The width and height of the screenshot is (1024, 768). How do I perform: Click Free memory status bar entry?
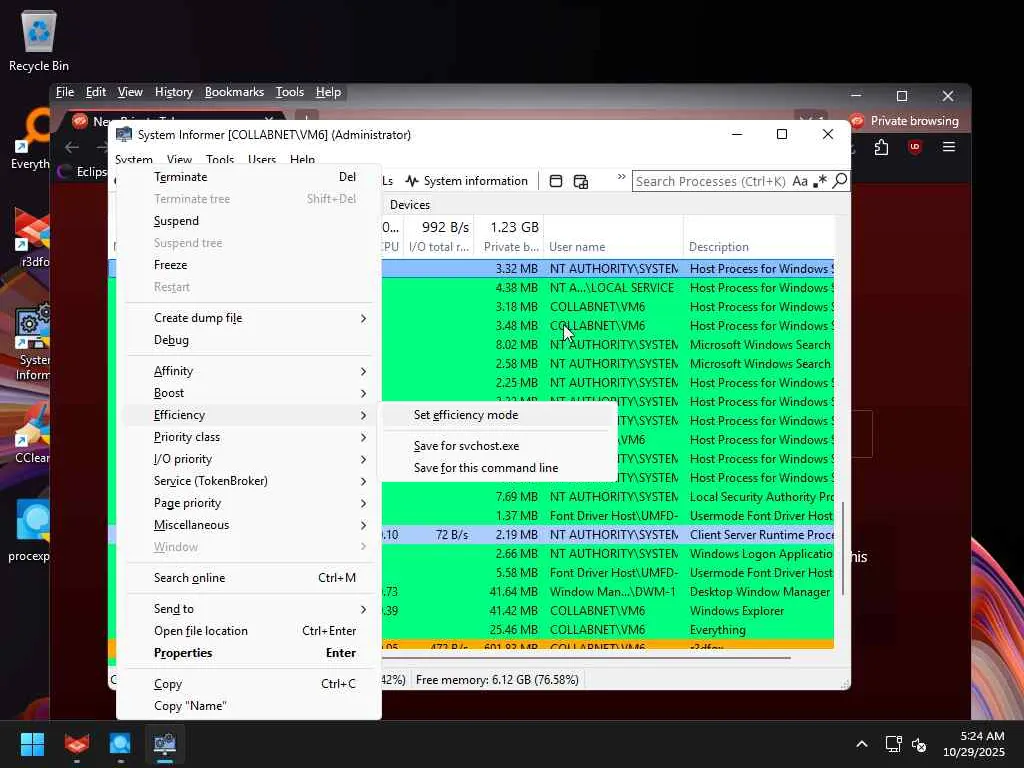pos(497,680)
